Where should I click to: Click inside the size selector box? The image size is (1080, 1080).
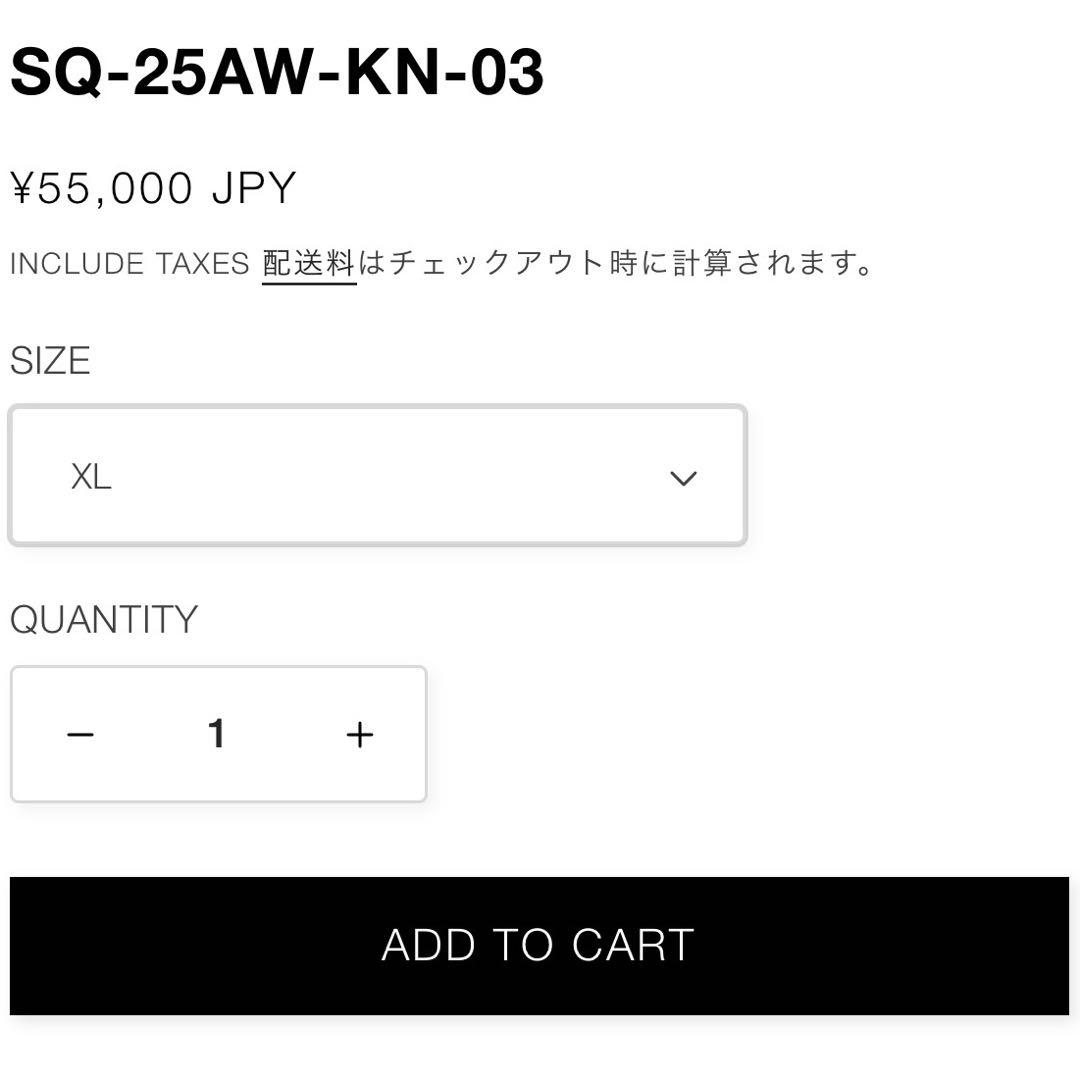[378, 475]
